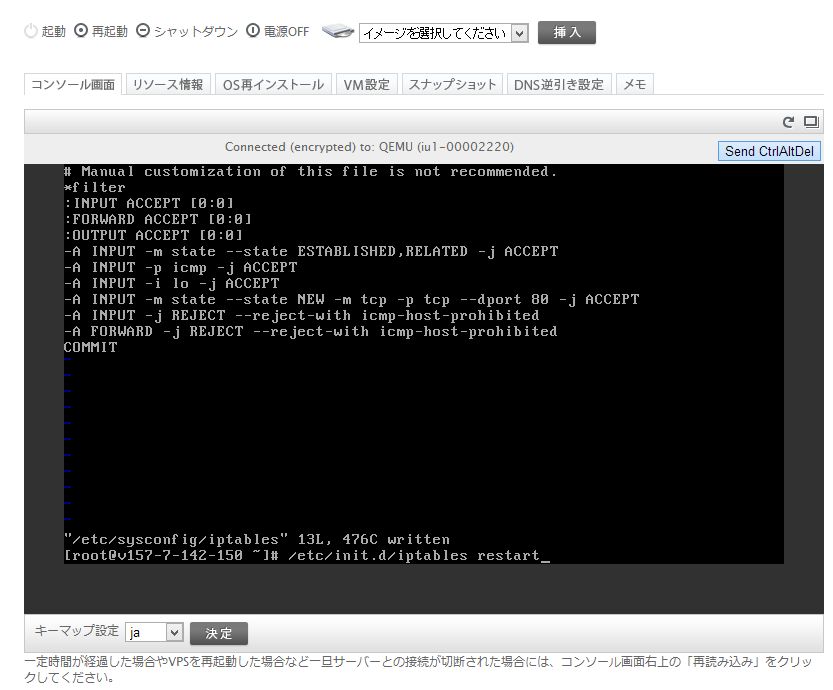Click the iptables restart command line
The height and width of the screenshot is (690, 833).
pyautogui.click(x=307, y=555)
